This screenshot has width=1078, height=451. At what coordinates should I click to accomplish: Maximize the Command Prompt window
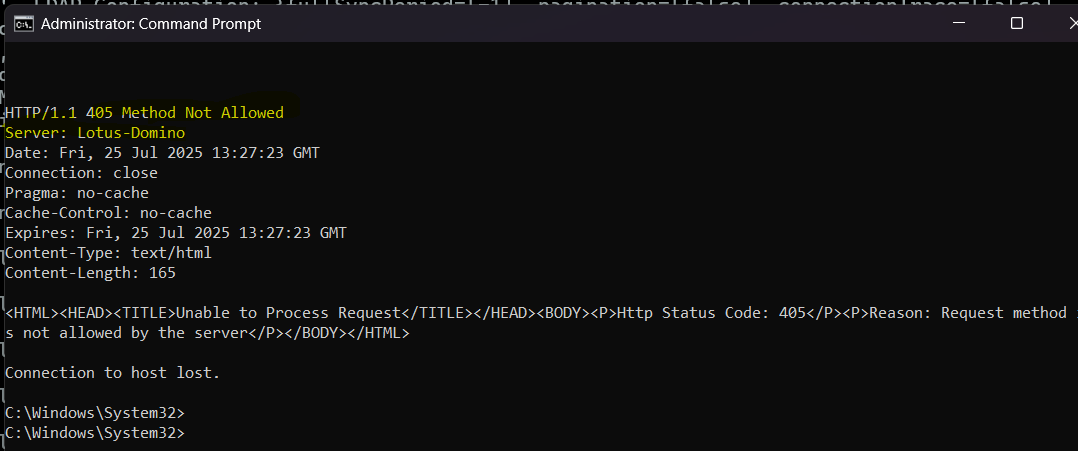pos(1017,23)
